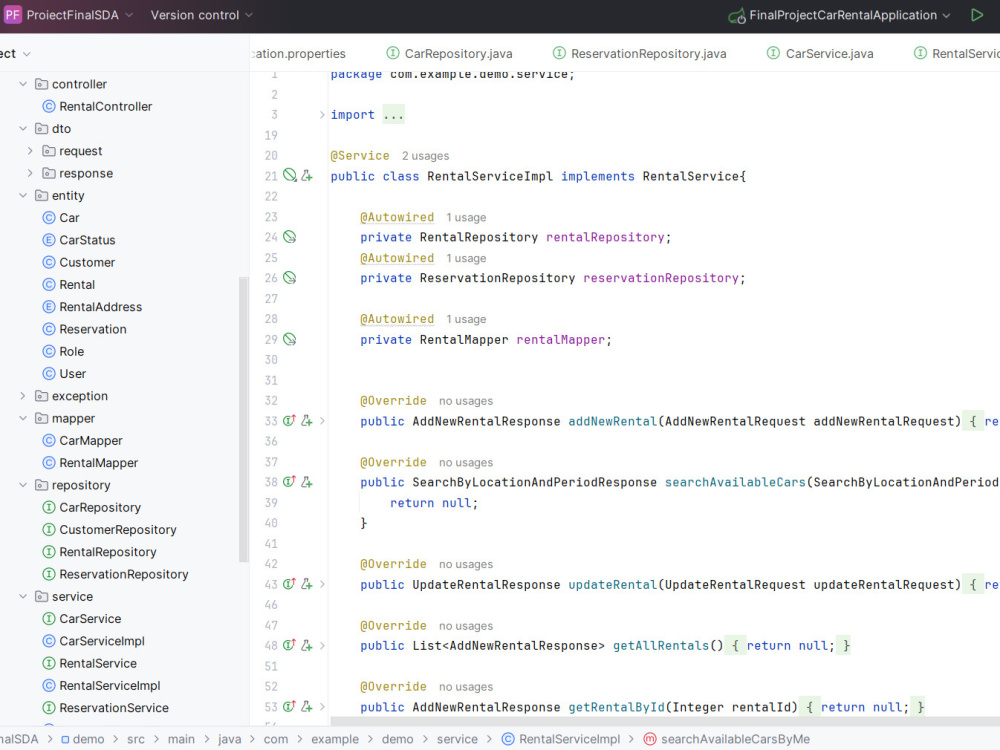Switch to the CarRepository.java tab
The height and width of the screenshot is (750, 1000).
click(x=450, y=54)
